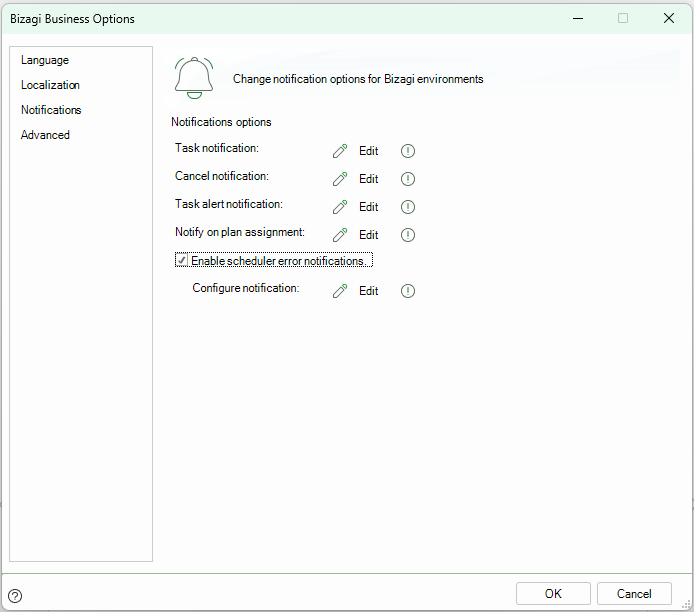Open the Advanced options section
The width and height of the screenshot is (694, 612).
(45, 135)
